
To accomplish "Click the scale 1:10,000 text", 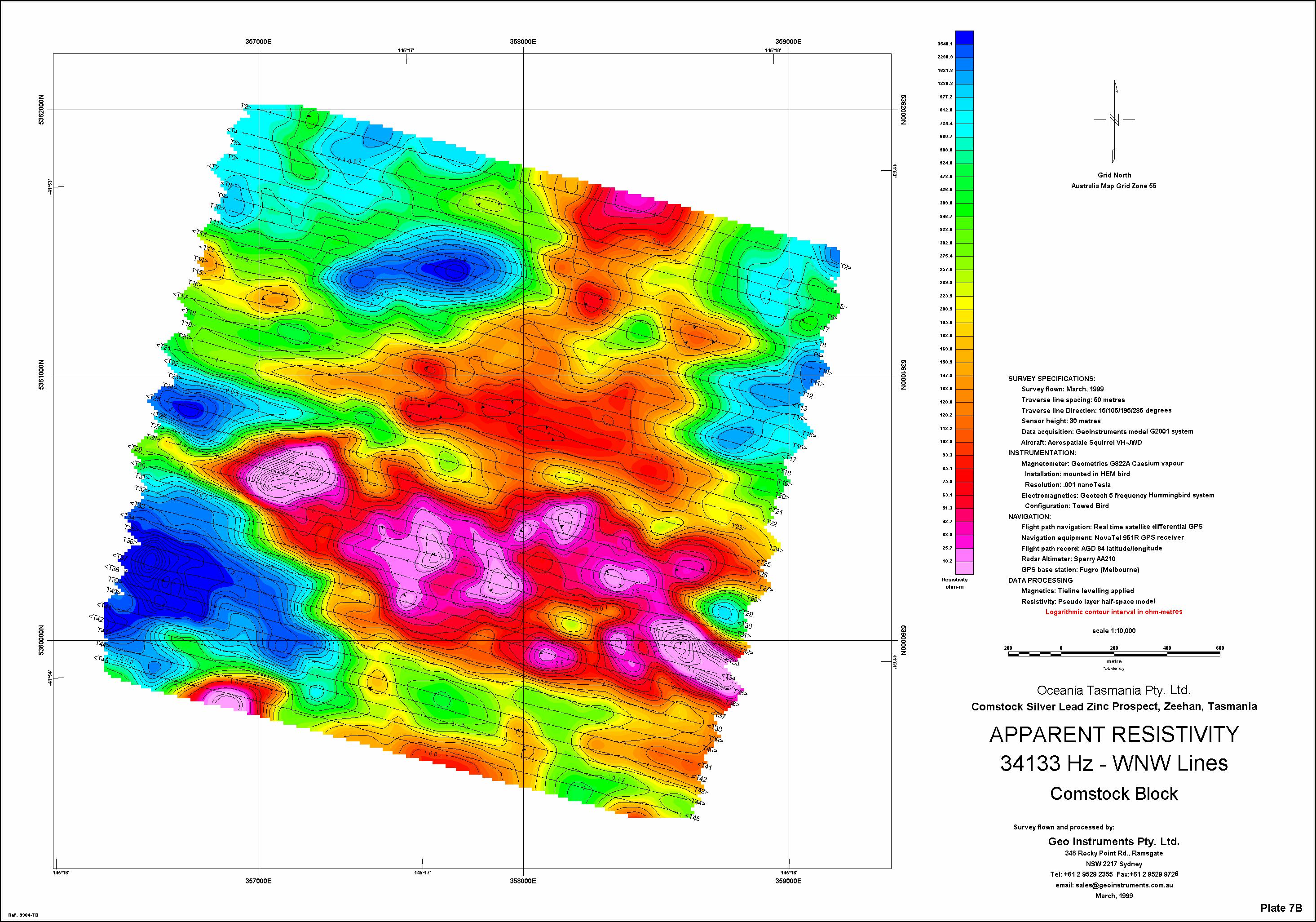I will (1114, 631).
